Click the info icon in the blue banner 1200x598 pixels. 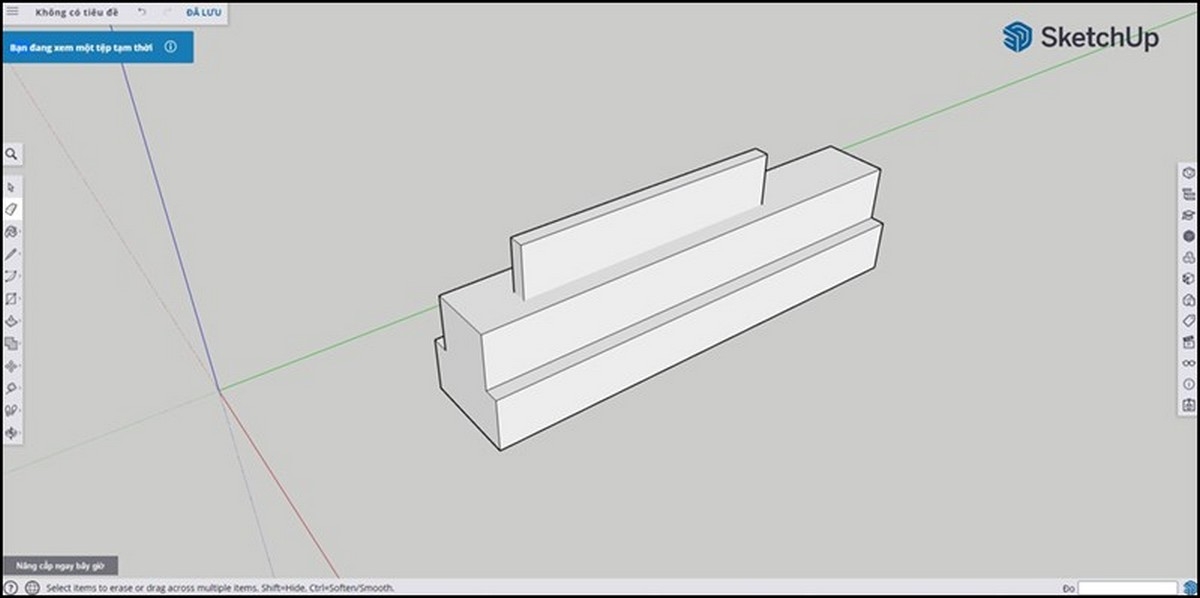(x=170, y=46)
